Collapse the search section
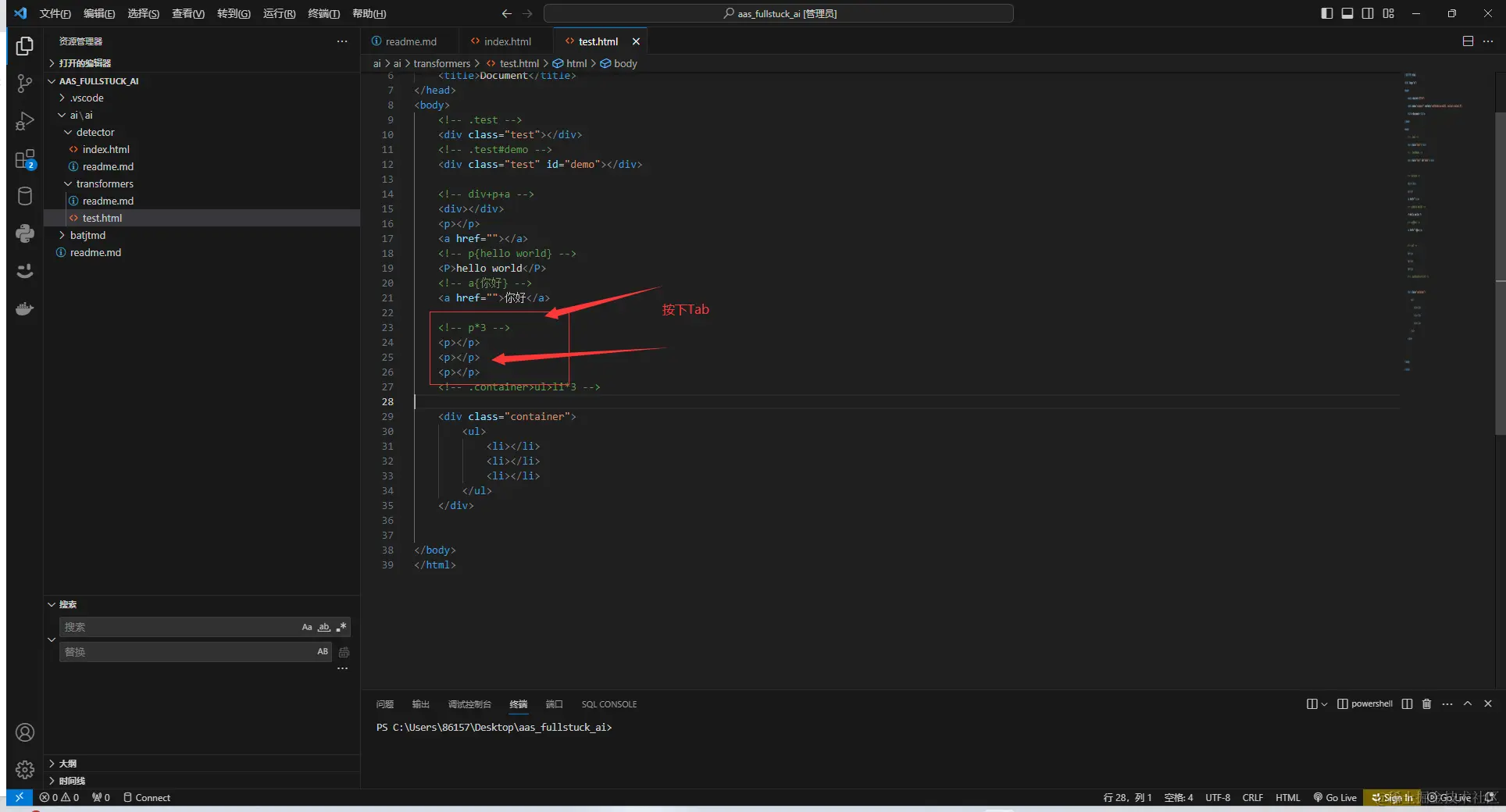1506x812 pixels. pyautogui.click(x=202, y=604)
